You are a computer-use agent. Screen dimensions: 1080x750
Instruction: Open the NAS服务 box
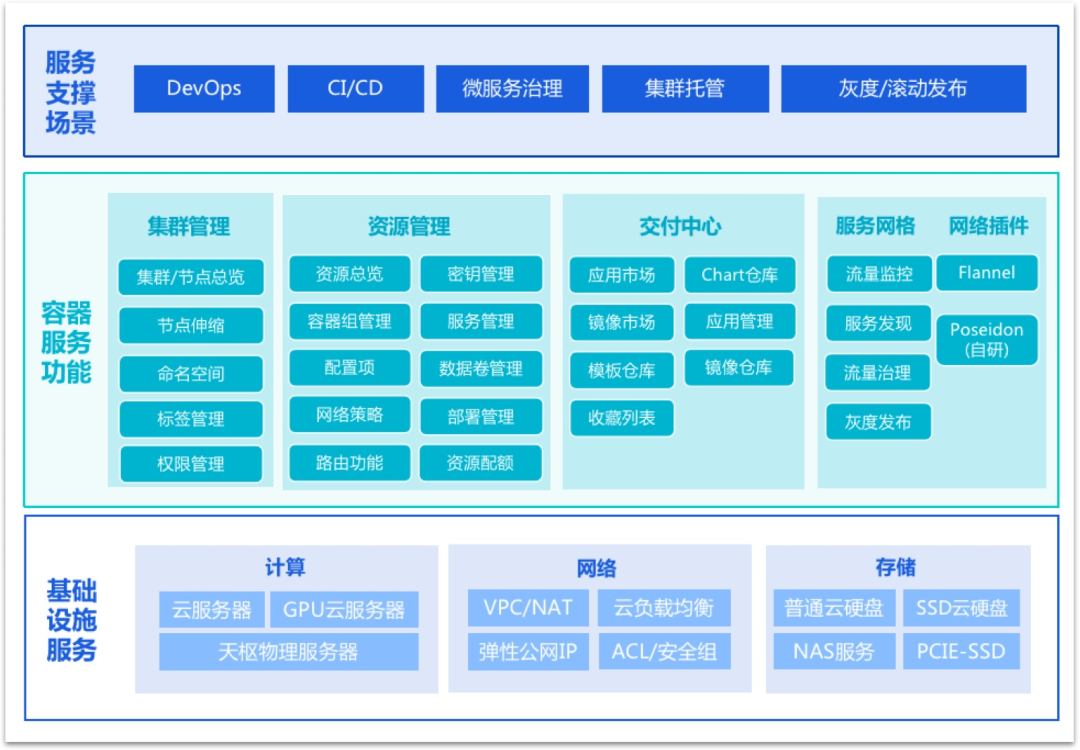[834, 651]
